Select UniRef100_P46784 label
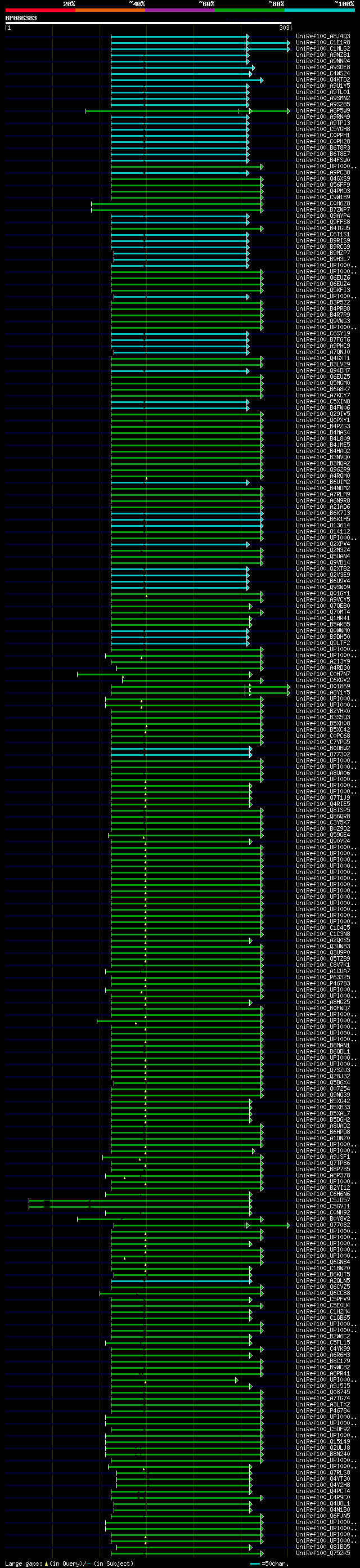The height and width of the screenshot is (1568, 360). point(323,1411)
